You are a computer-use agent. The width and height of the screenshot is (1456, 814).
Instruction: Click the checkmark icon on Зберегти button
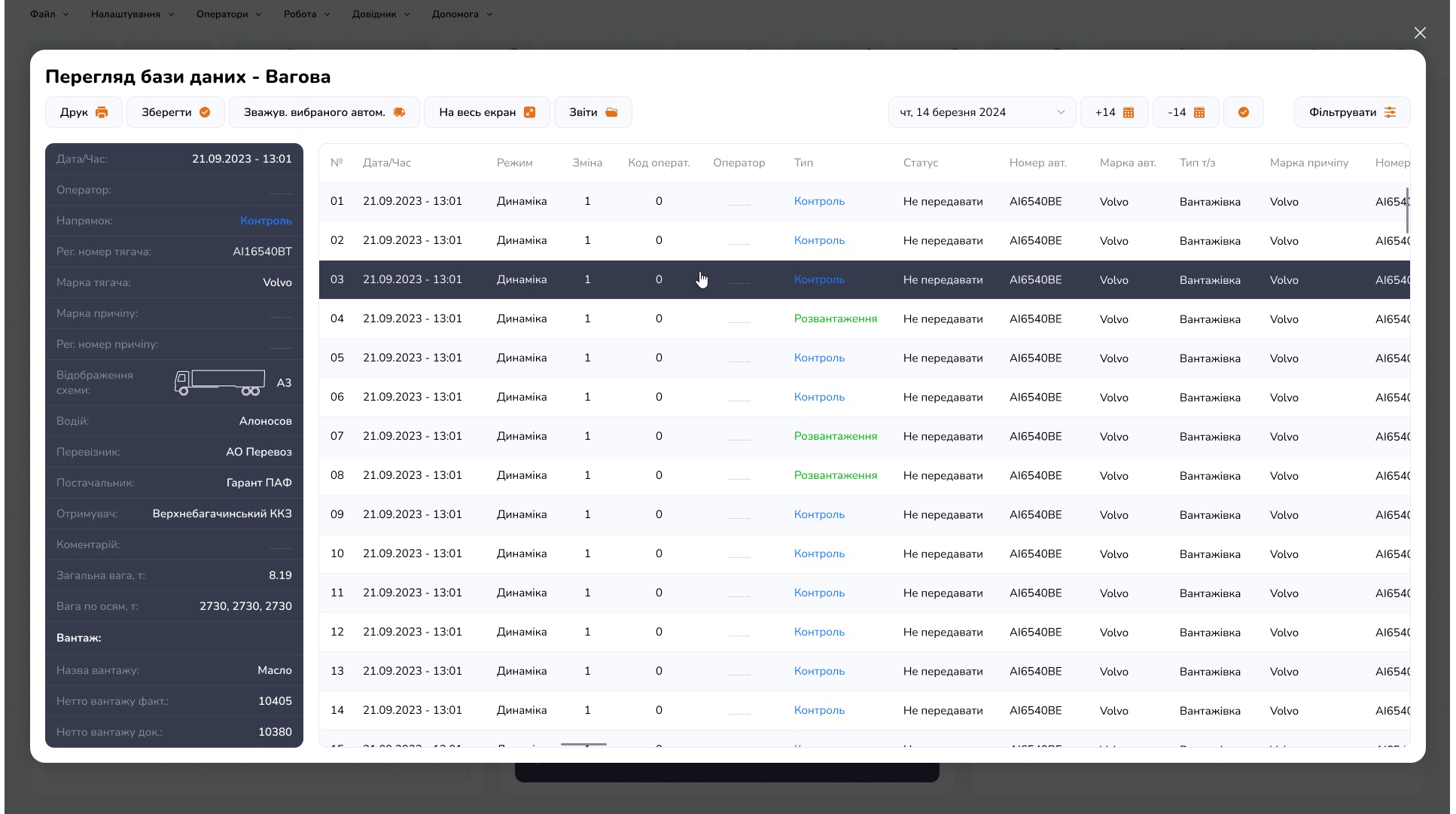[205, 112]
